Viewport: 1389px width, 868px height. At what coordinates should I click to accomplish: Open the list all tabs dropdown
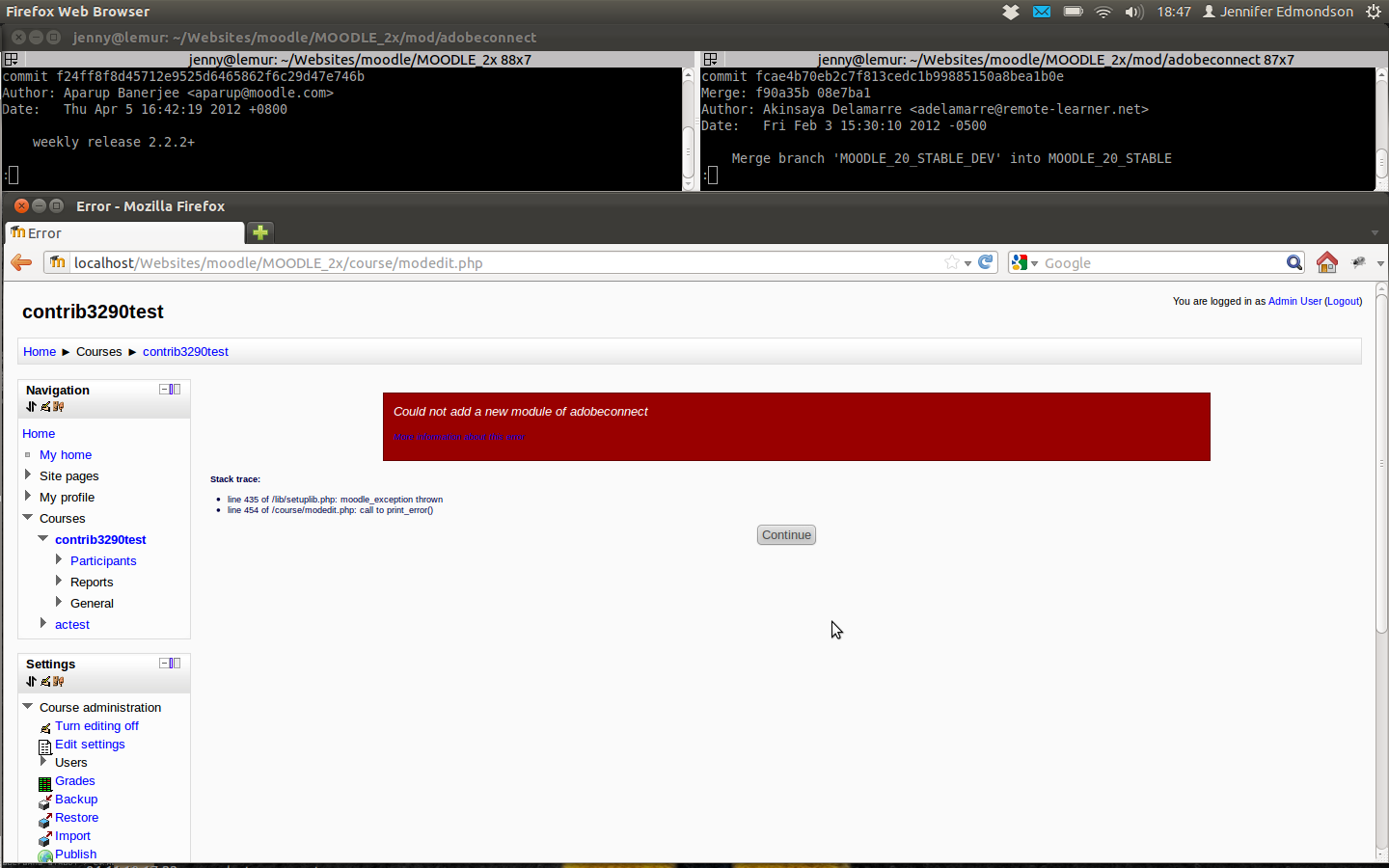pos(1375,232)
